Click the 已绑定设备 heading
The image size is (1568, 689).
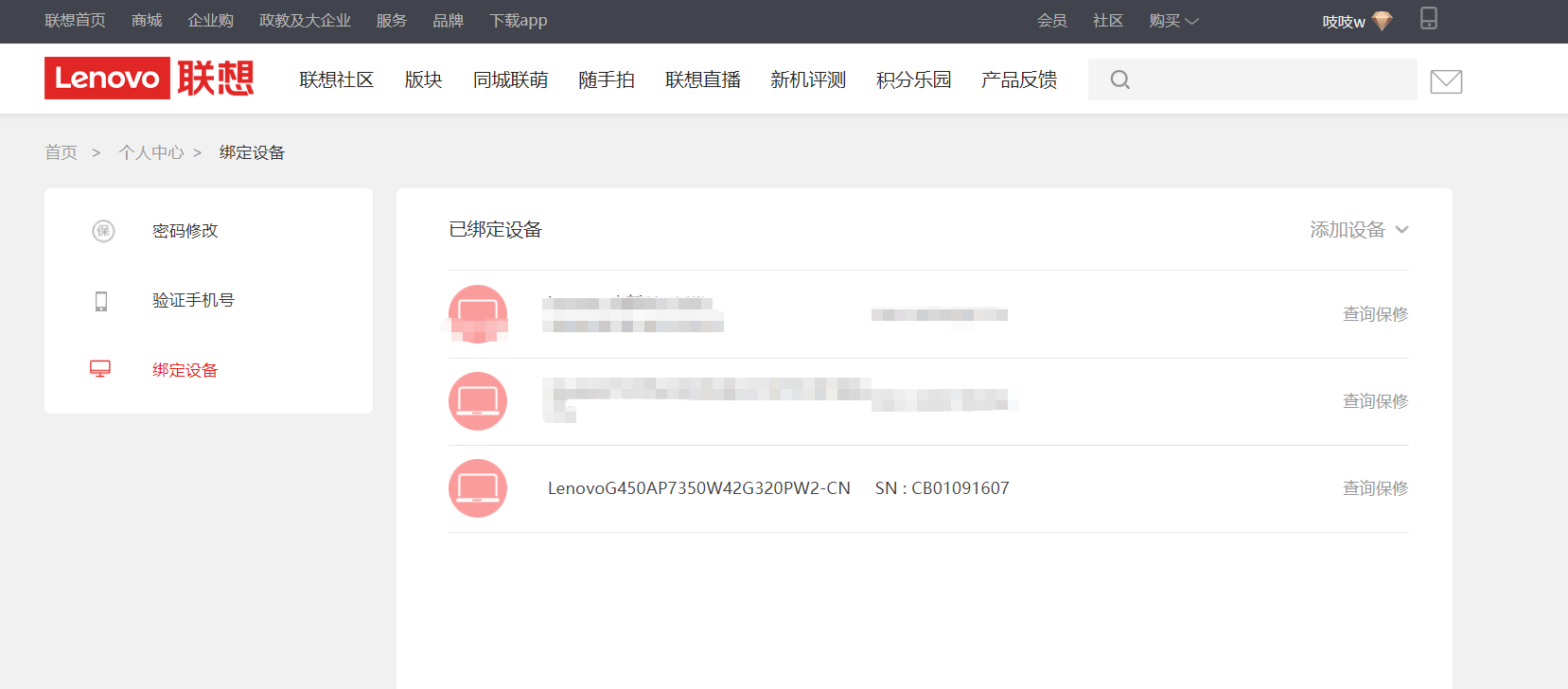pos(495,230)
